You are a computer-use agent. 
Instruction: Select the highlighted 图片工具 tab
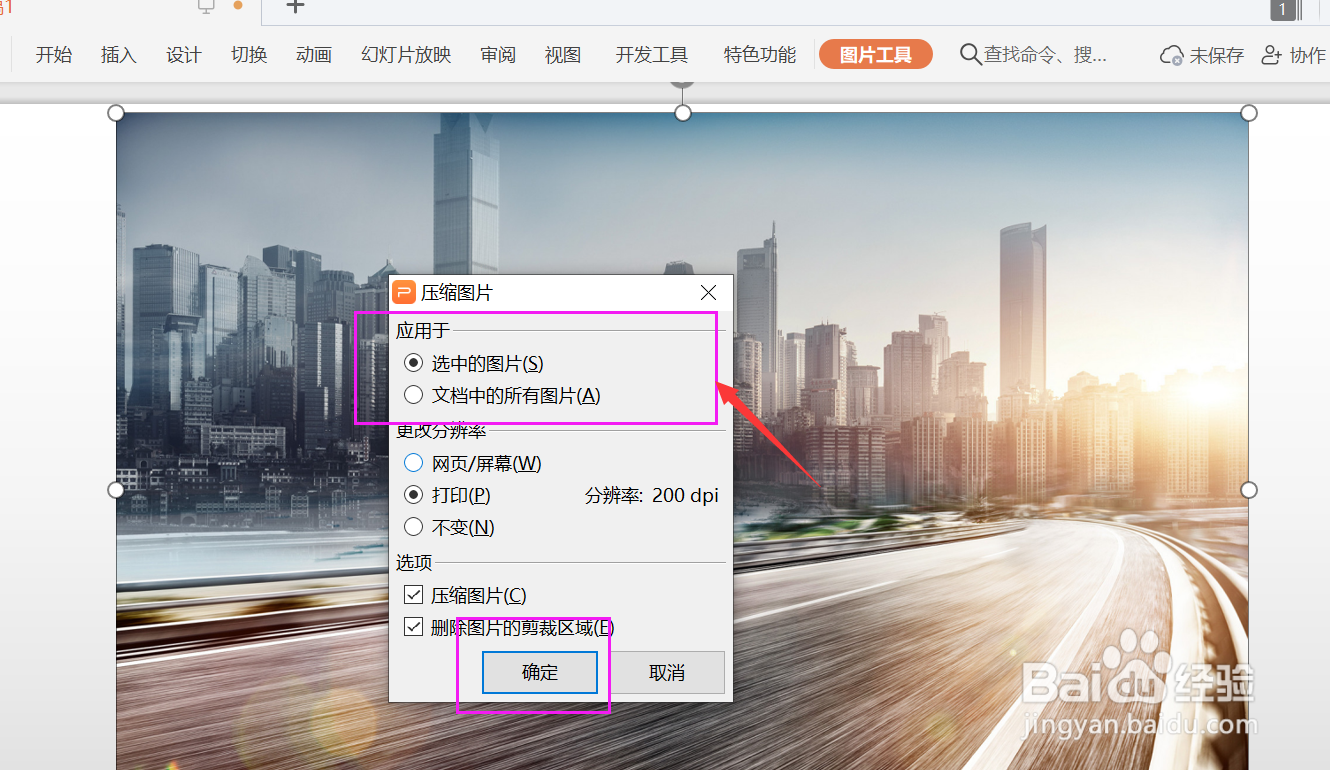(x=876, y=55)
